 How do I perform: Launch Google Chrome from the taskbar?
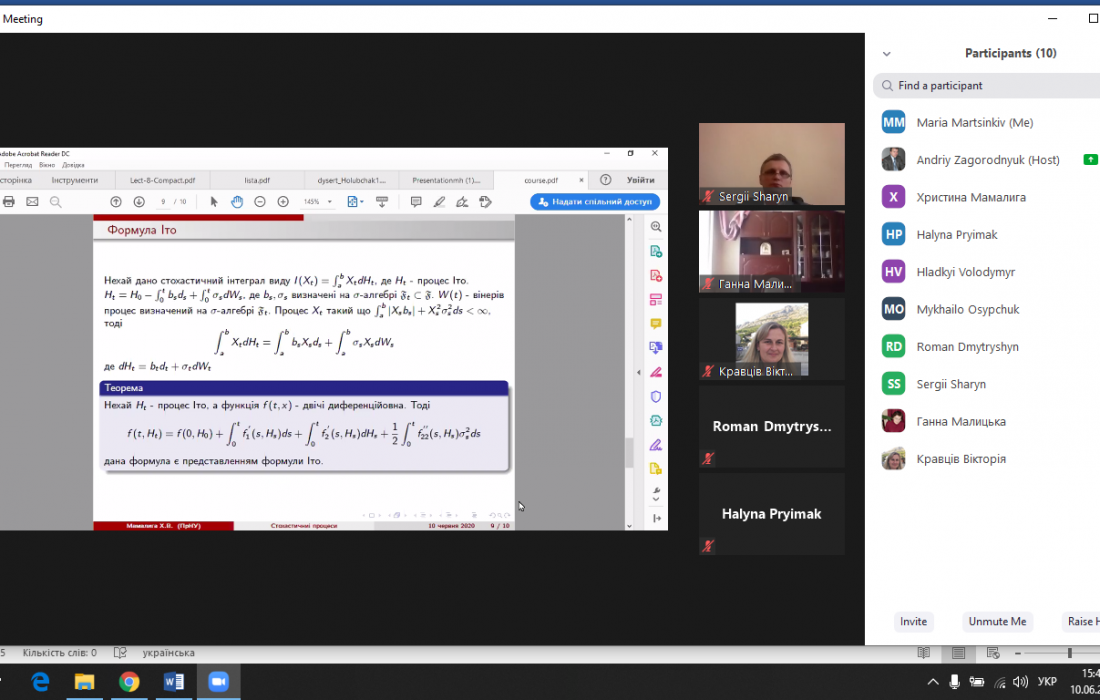click(x=129, y=681)
